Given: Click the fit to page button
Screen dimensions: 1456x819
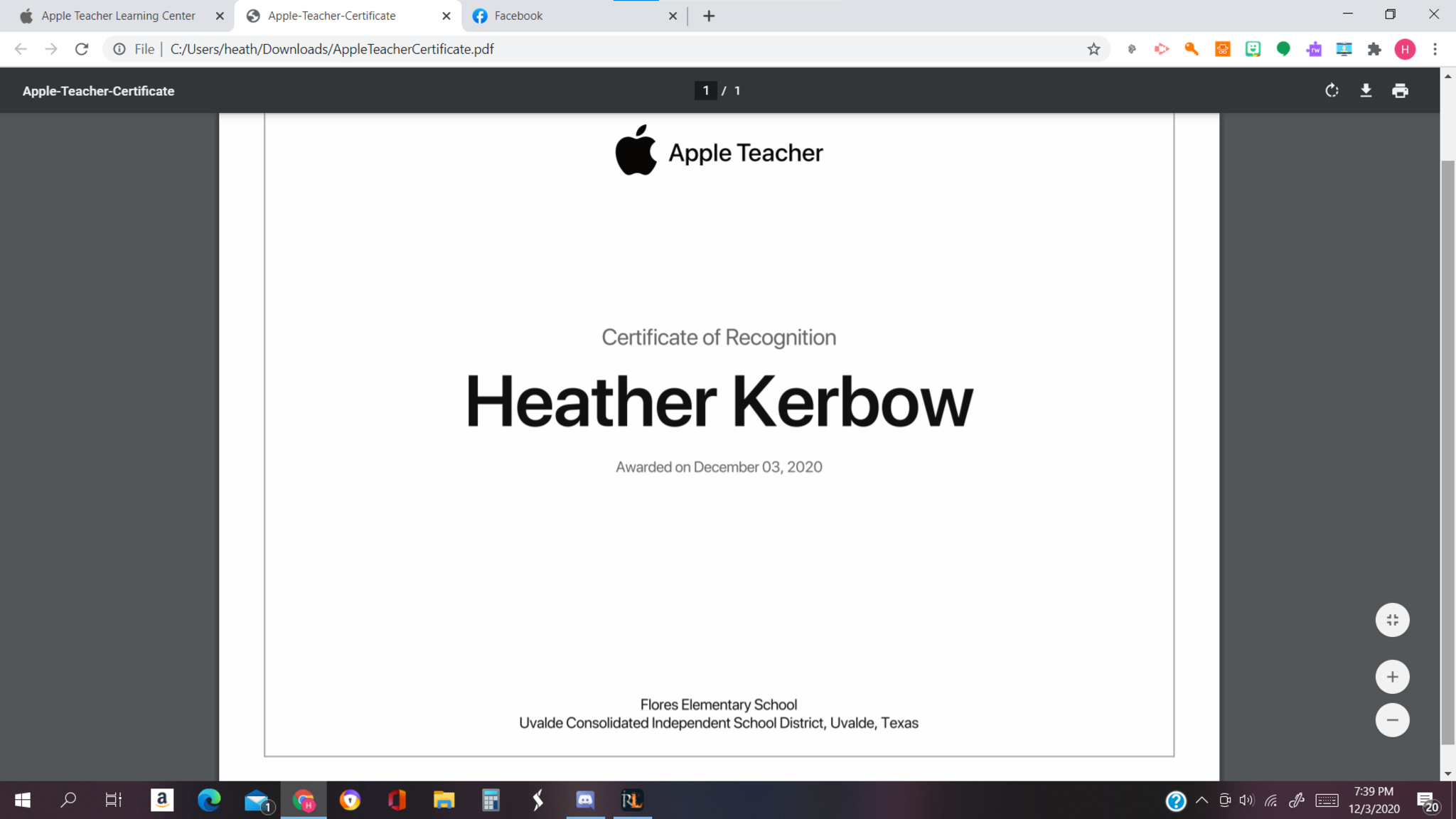Looking at the screenshot, I should 1392,620.
